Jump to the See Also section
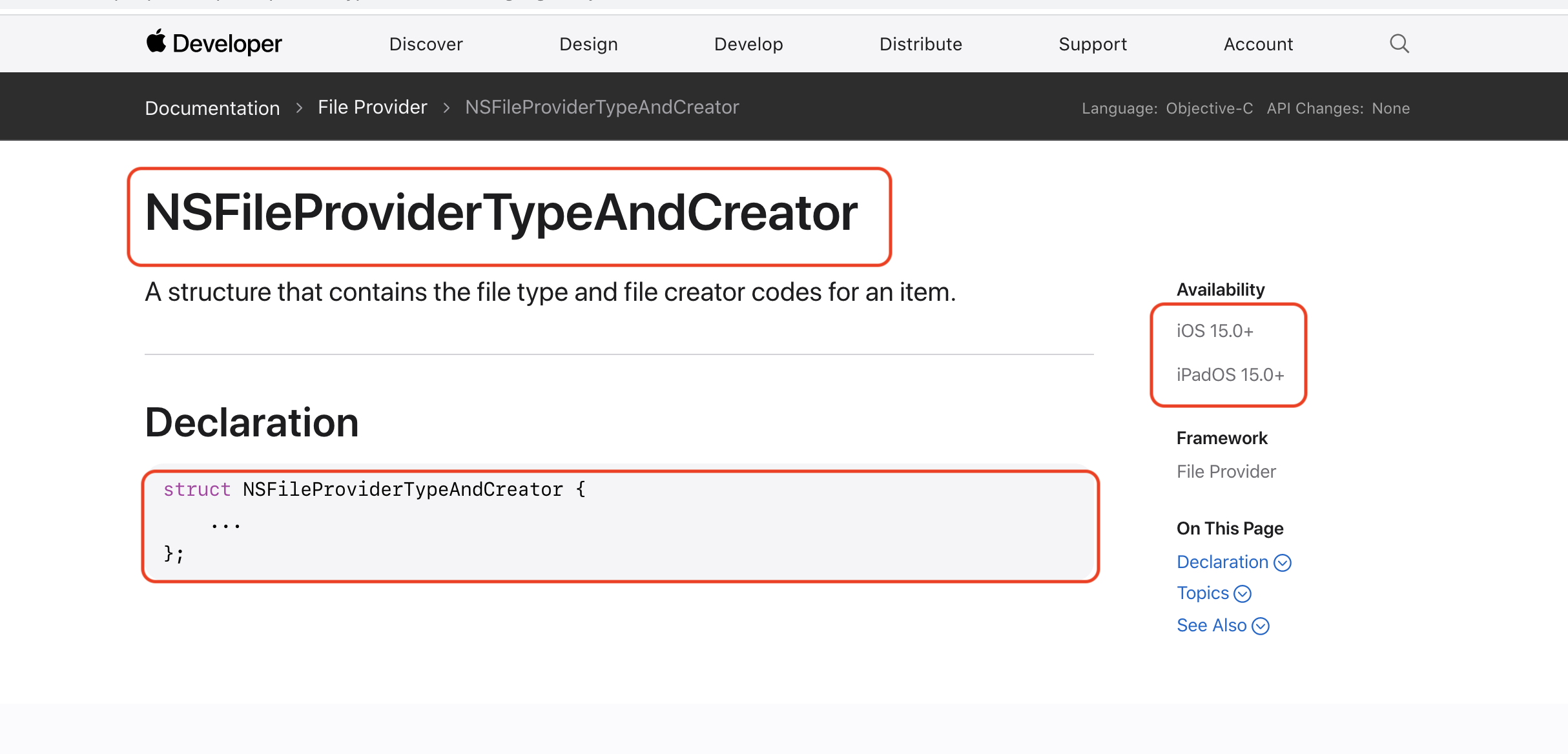 tap(1212, 626)
